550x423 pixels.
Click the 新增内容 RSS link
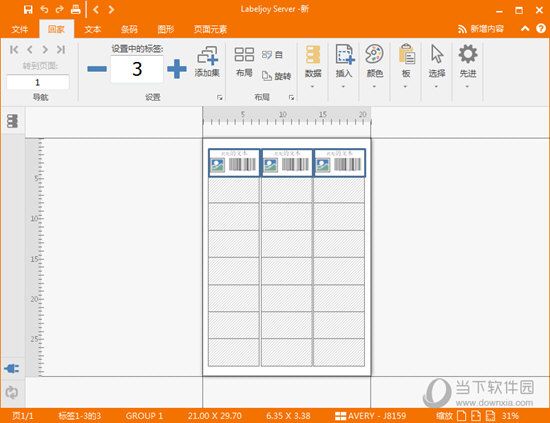click(x=481, y=29)
